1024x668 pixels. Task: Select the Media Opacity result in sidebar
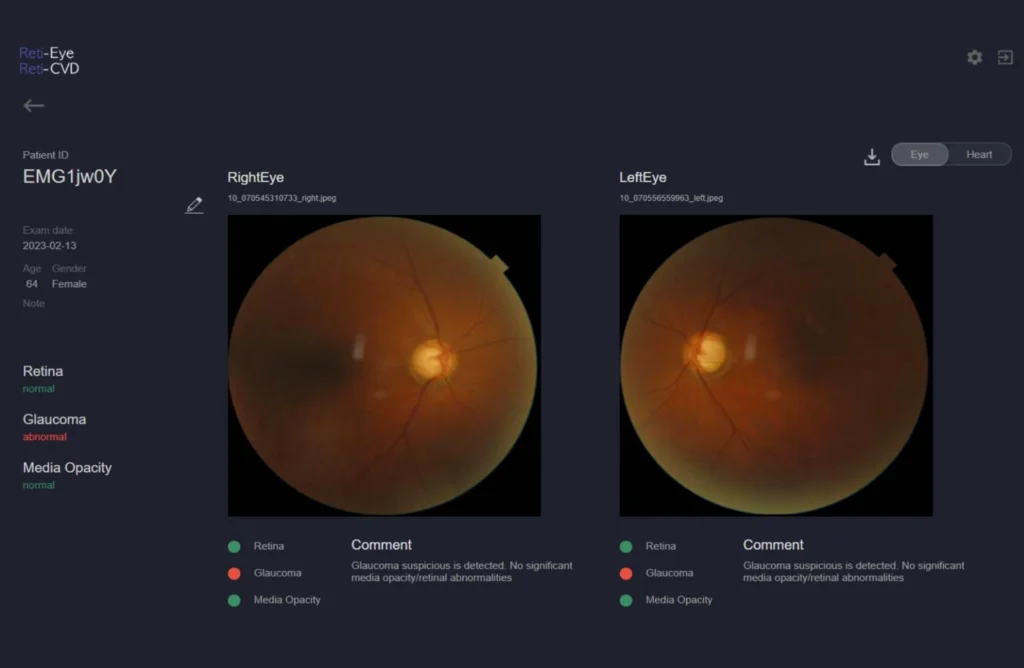[67, 475]
